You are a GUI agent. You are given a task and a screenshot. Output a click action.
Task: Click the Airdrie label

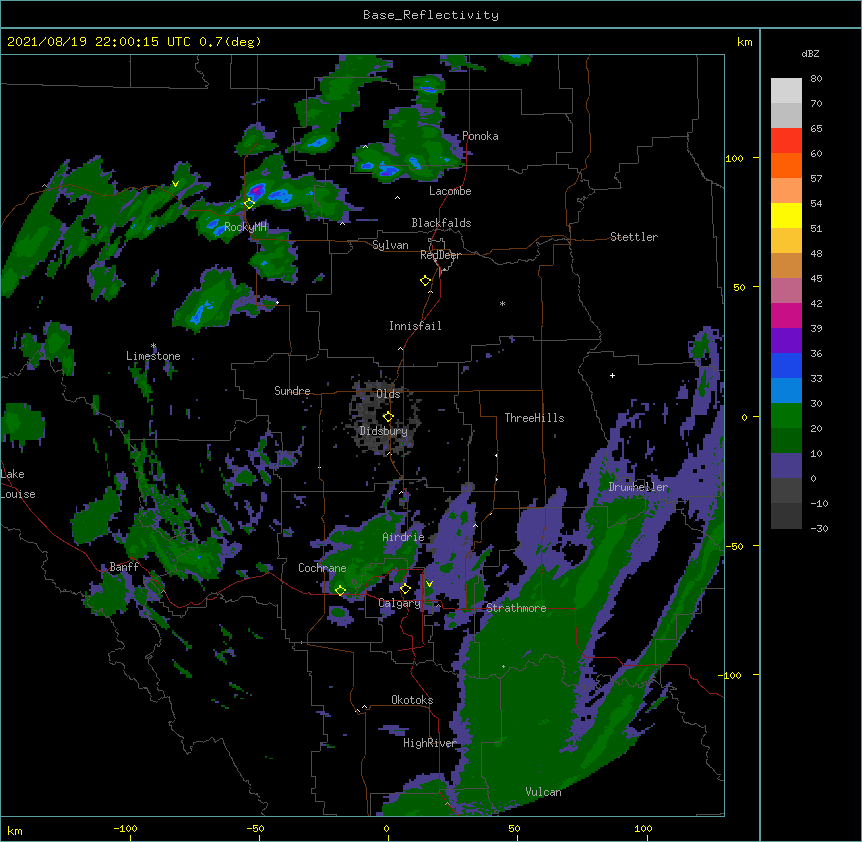403,537
